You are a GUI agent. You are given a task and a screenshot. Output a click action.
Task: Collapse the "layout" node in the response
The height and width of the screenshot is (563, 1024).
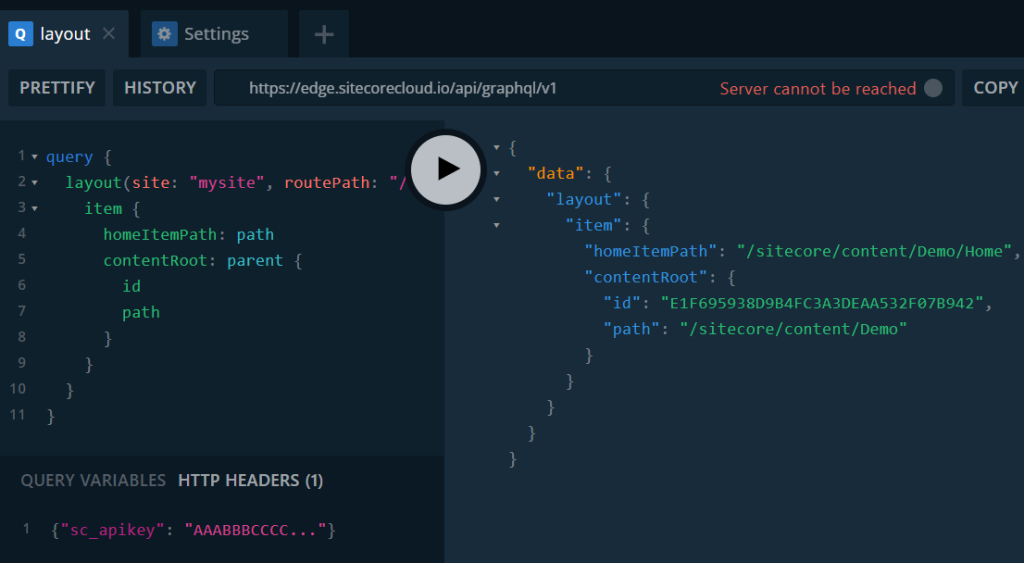(497, 199)
